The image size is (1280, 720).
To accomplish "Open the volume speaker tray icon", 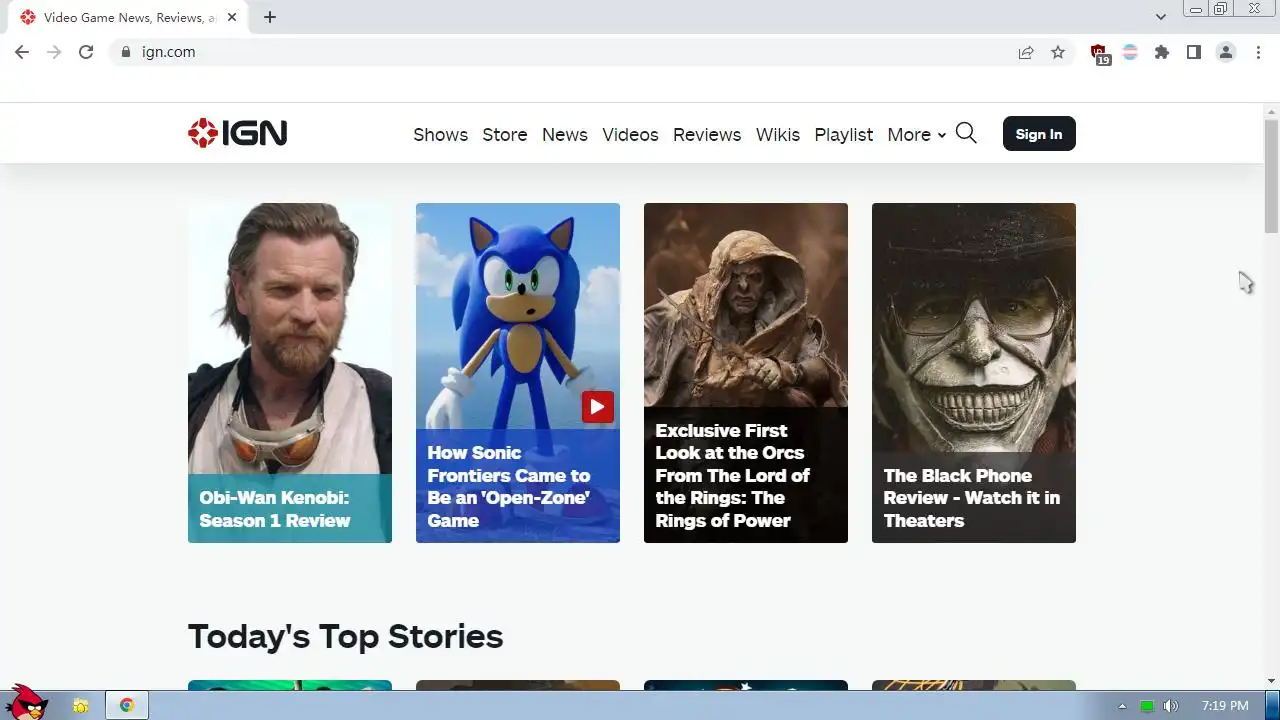I will pos(1171,706).
